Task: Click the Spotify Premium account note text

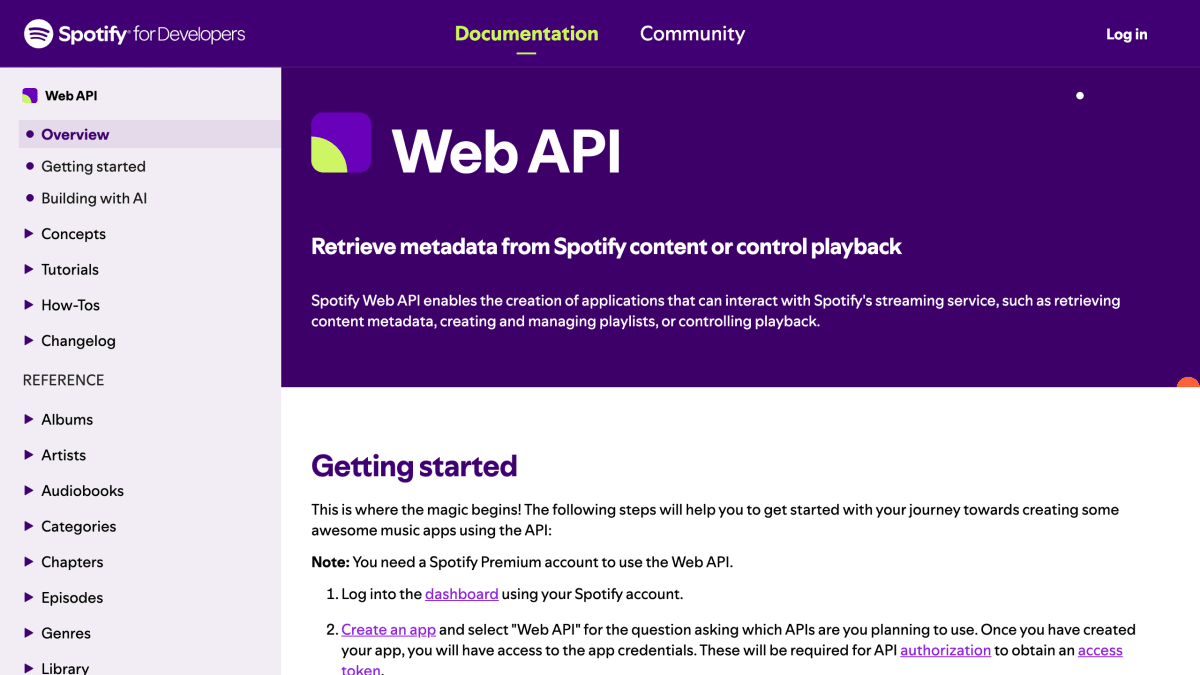Action: [522, 562]
